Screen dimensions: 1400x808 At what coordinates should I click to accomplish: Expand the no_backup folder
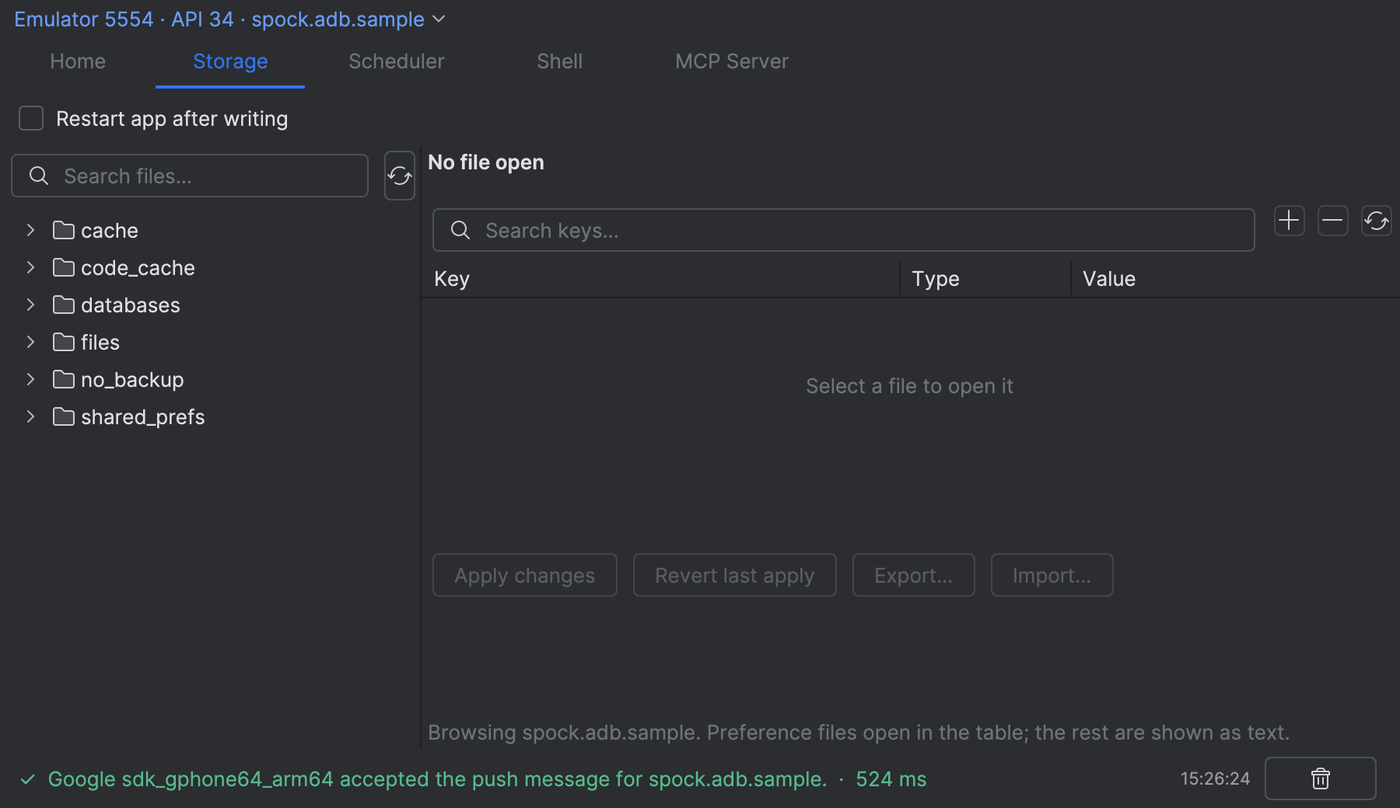click(31, 379)
